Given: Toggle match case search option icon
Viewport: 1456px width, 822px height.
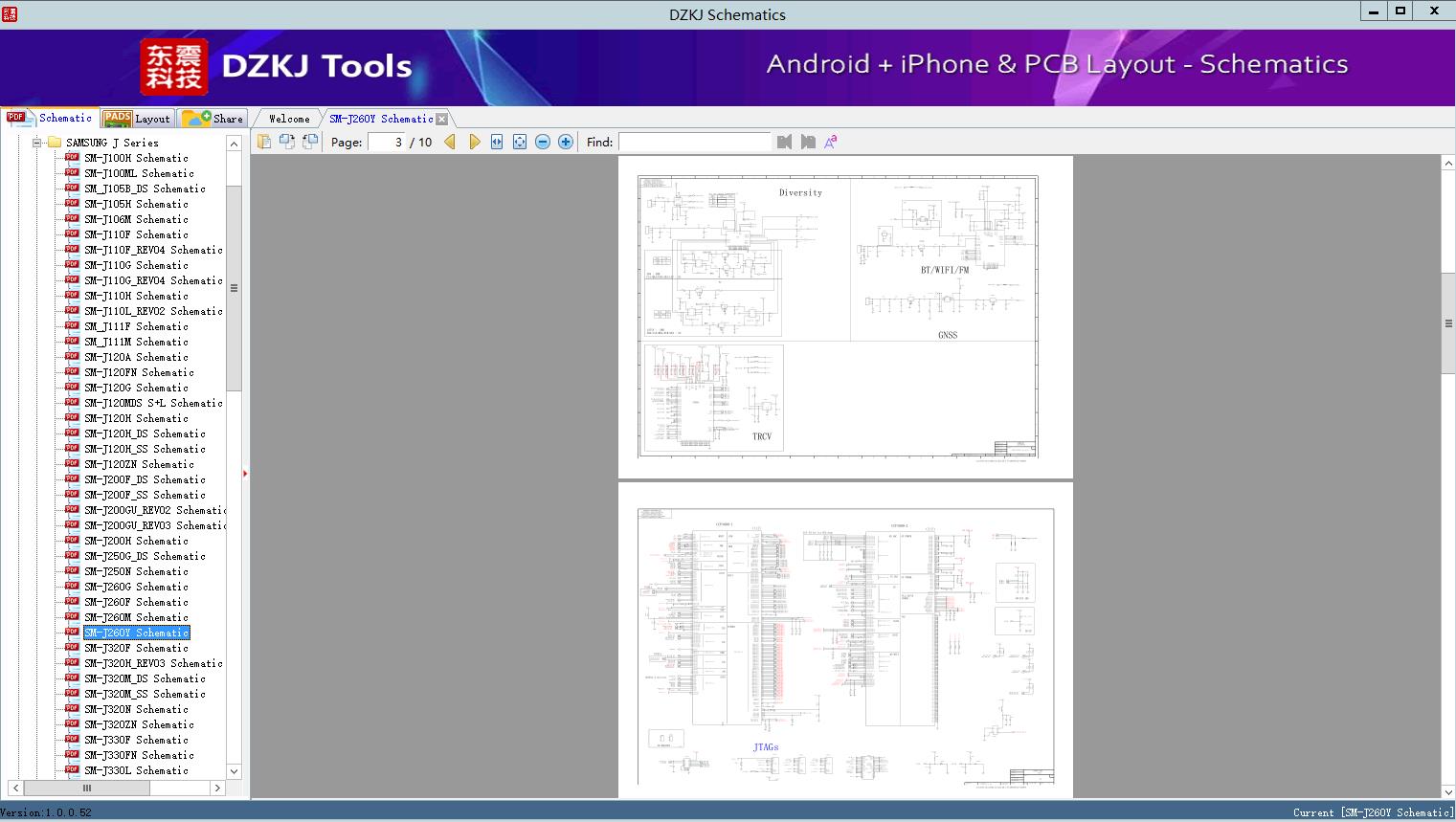Looking at the screenshot, I should pyautogui.click(x=831, y=142).
